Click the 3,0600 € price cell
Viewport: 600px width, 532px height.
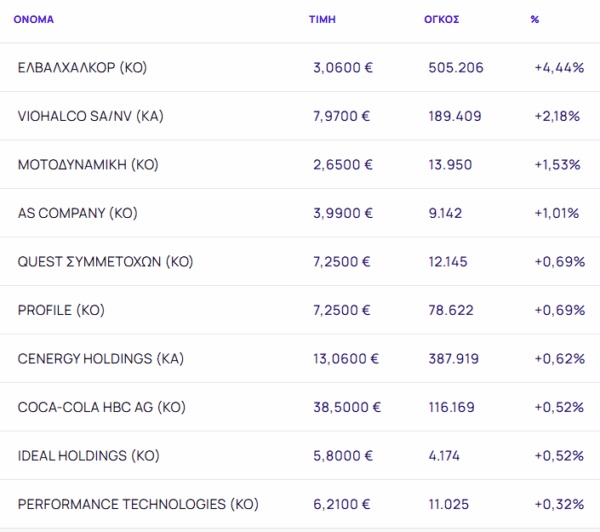click(342, 67)
